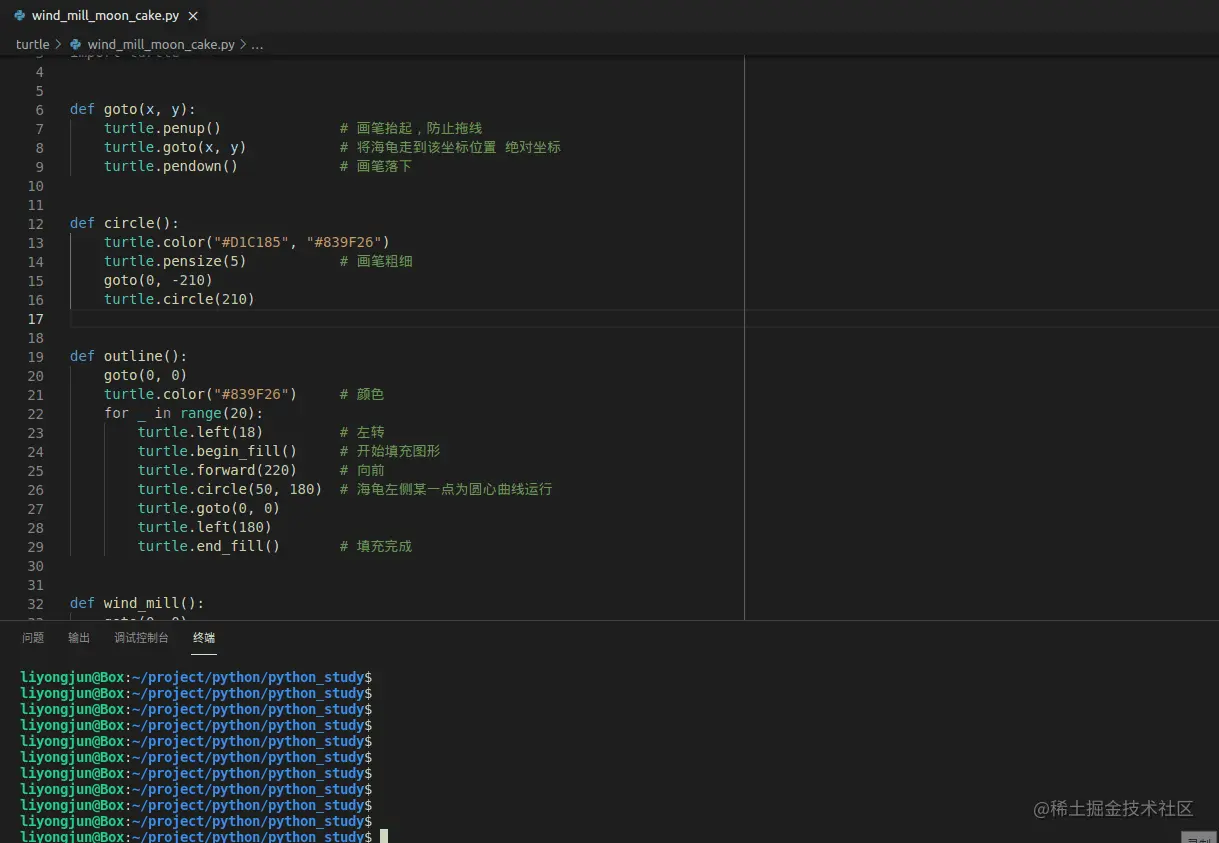This screenshot has height=843, width=1219.
Task: Open the turtle folder breadcrumb
Action: coord(32,44)
